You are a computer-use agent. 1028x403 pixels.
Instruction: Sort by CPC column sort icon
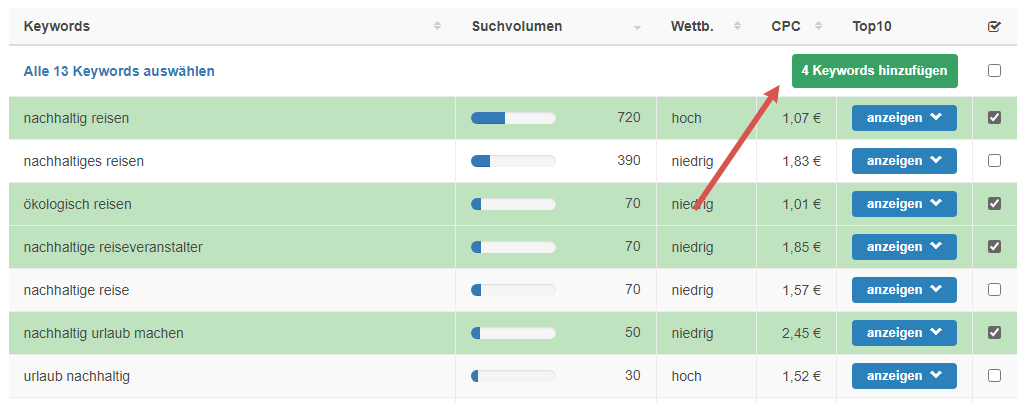(x=818, y=27)
